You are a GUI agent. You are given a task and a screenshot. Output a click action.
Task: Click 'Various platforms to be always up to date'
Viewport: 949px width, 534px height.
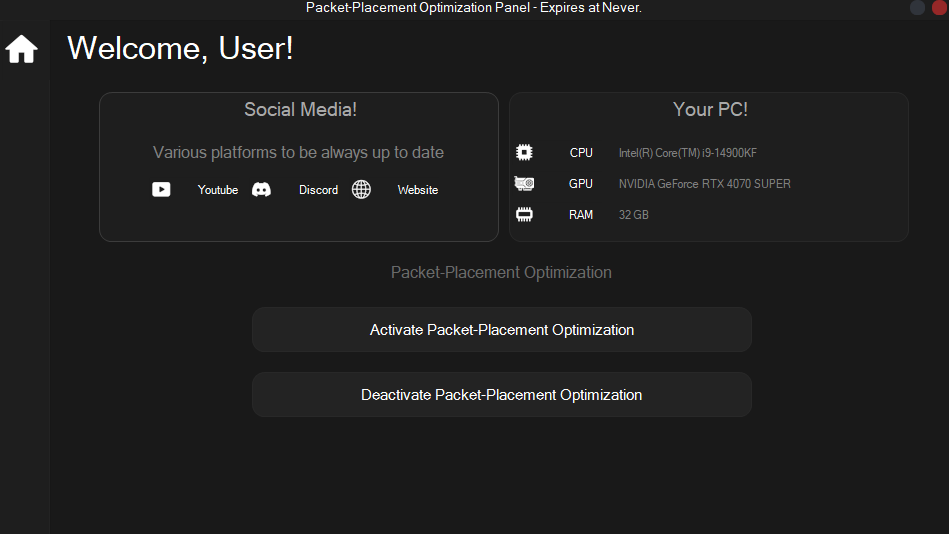pyautogui.click(x=298, y=153)
